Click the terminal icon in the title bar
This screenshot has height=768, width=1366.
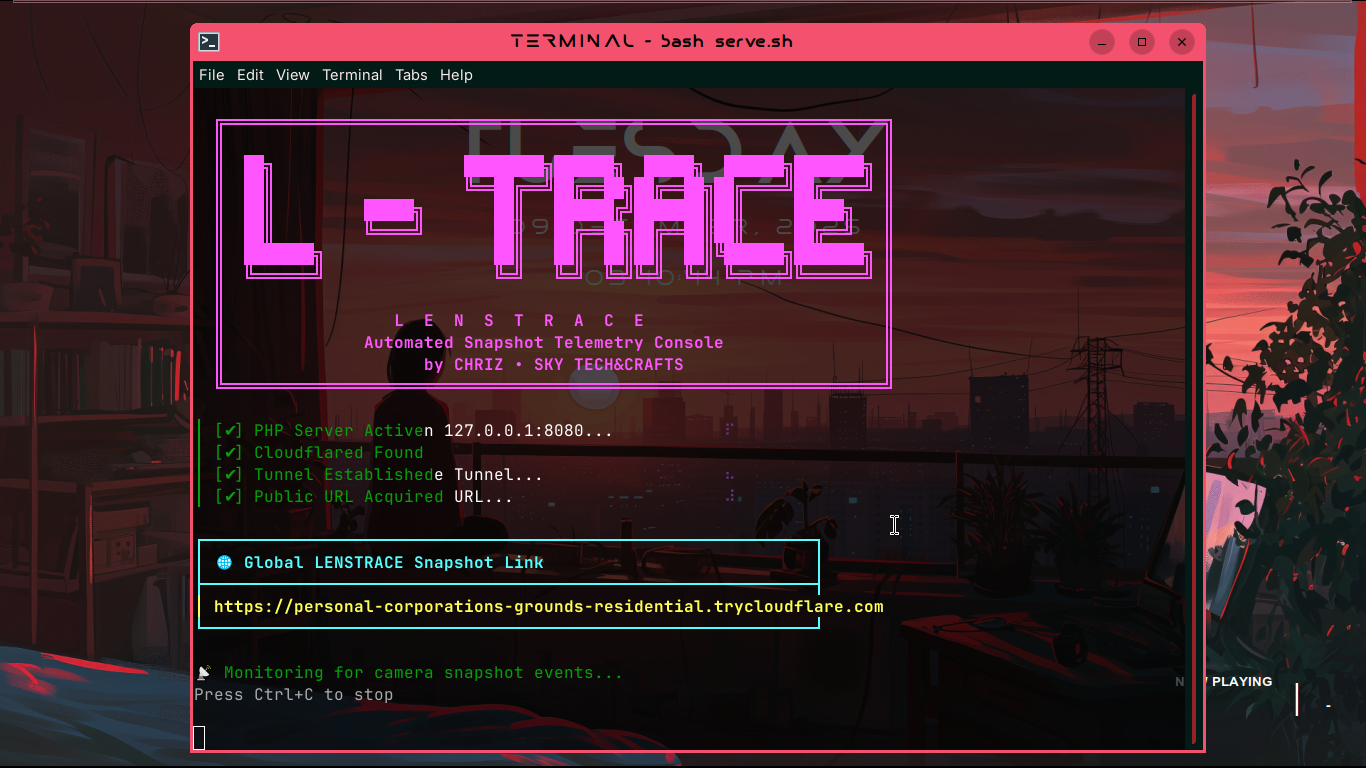[x=209, y=42]
